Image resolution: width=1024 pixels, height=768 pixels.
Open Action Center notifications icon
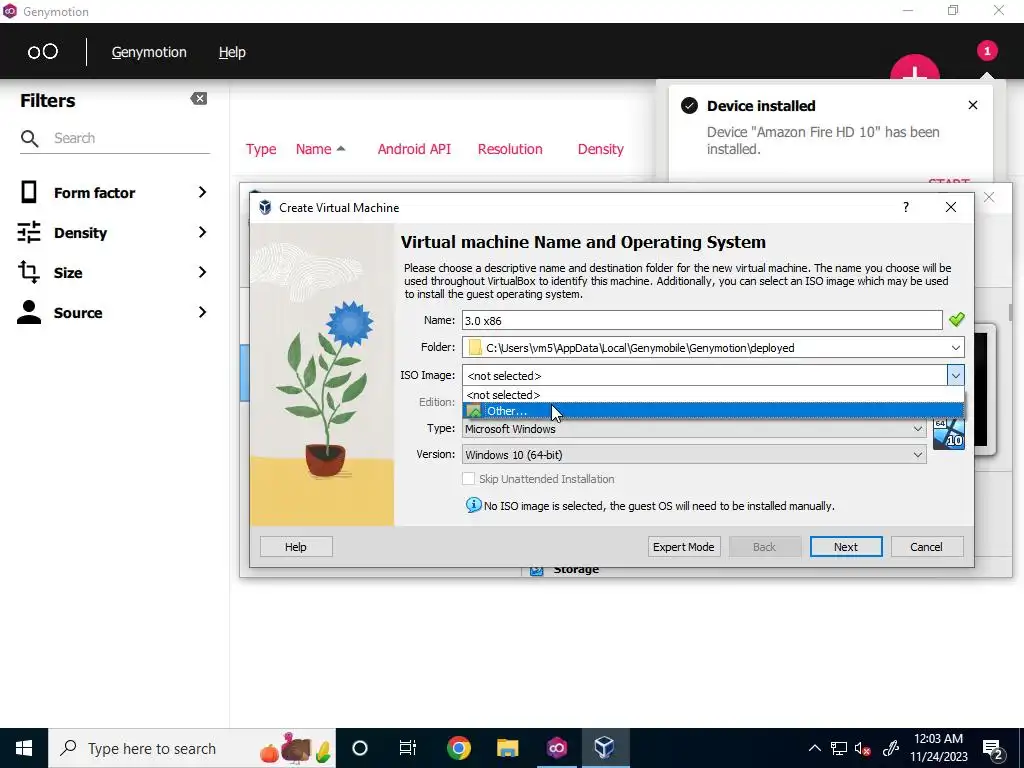pos(993,748)
